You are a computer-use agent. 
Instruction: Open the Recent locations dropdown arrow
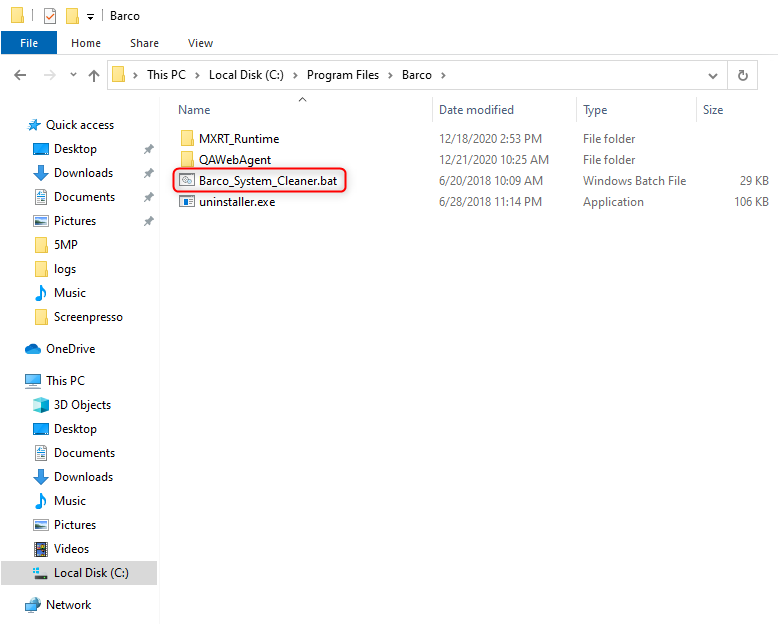coord(73,75)
